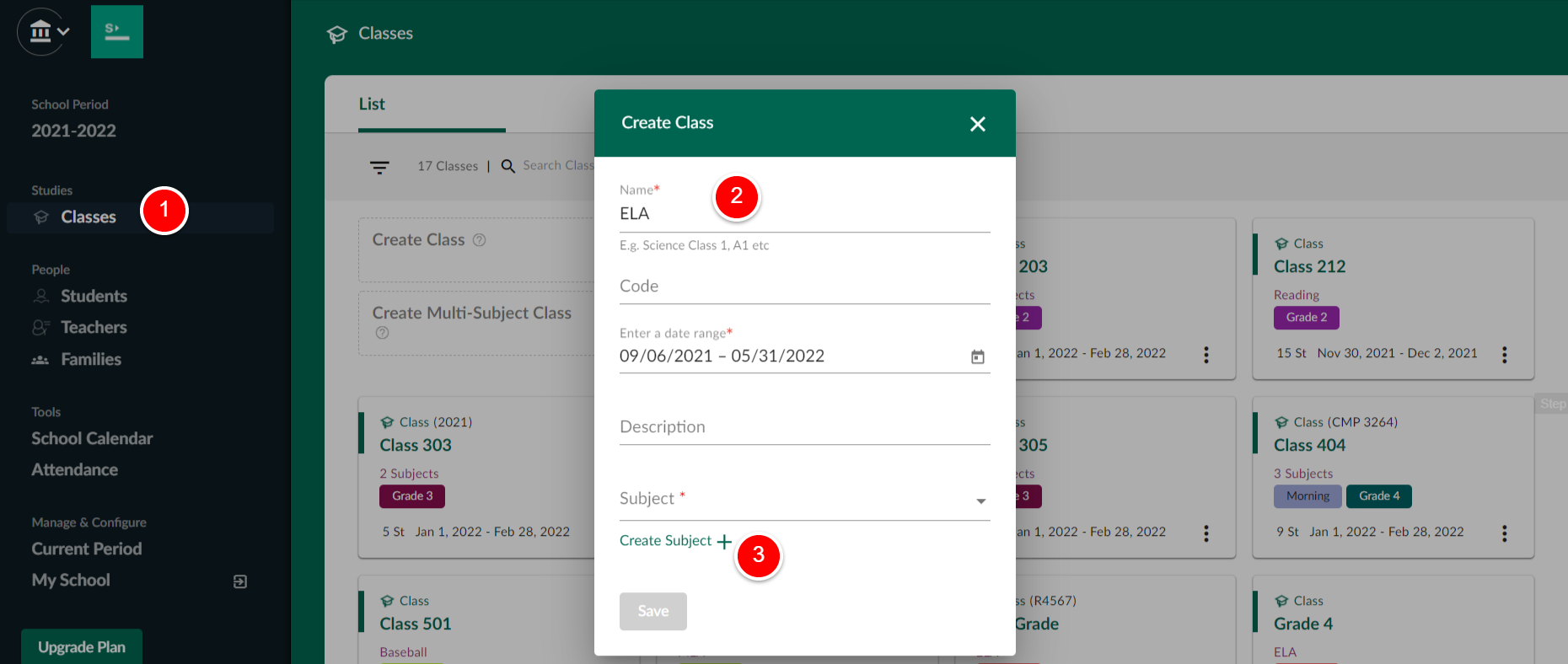Viewport: 1568px width, 664px height.
Task: Click the Morning tag on Class 404
Action: point(1308,496)
